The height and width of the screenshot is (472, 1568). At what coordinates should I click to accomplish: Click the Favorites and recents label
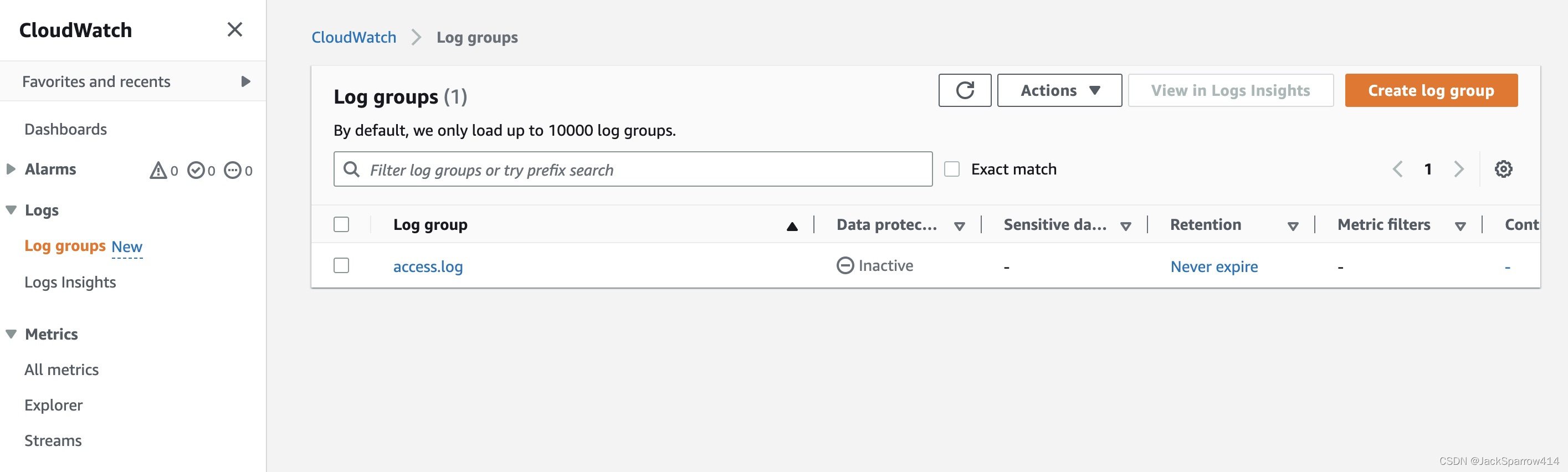point(96,81)
